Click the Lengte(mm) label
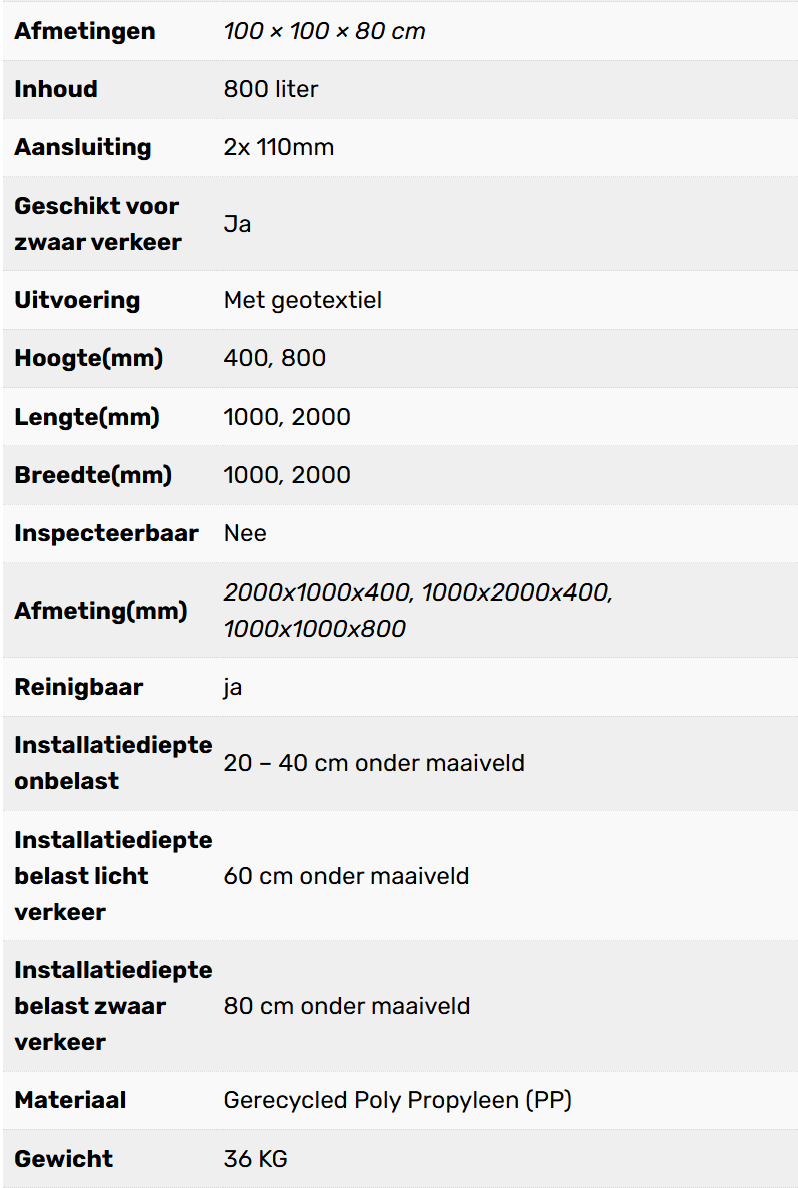Viewport: 798px width, 1188px height. tap(87, 417)
